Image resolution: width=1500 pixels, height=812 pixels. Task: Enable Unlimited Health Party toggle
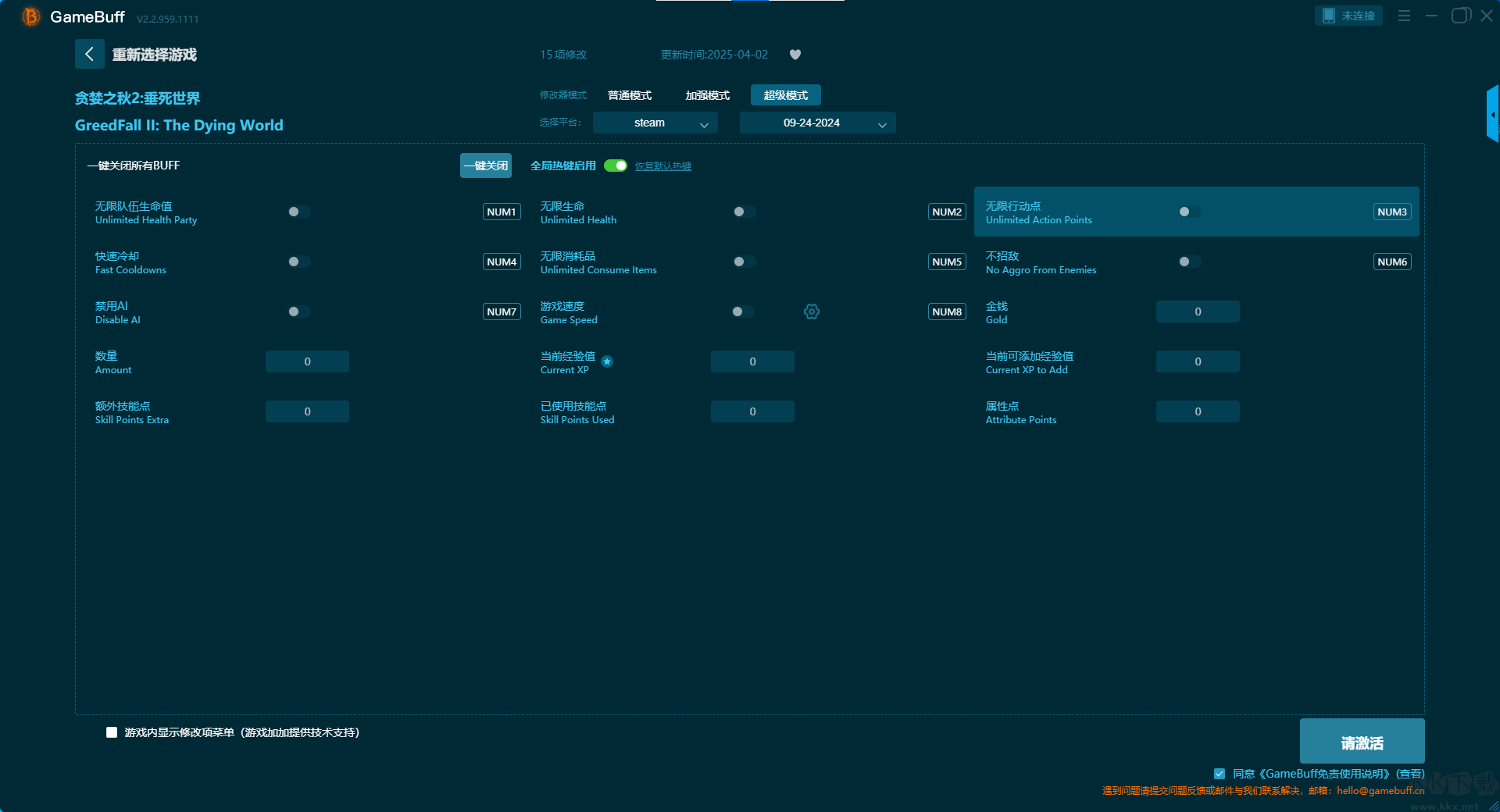coord(298,212)
